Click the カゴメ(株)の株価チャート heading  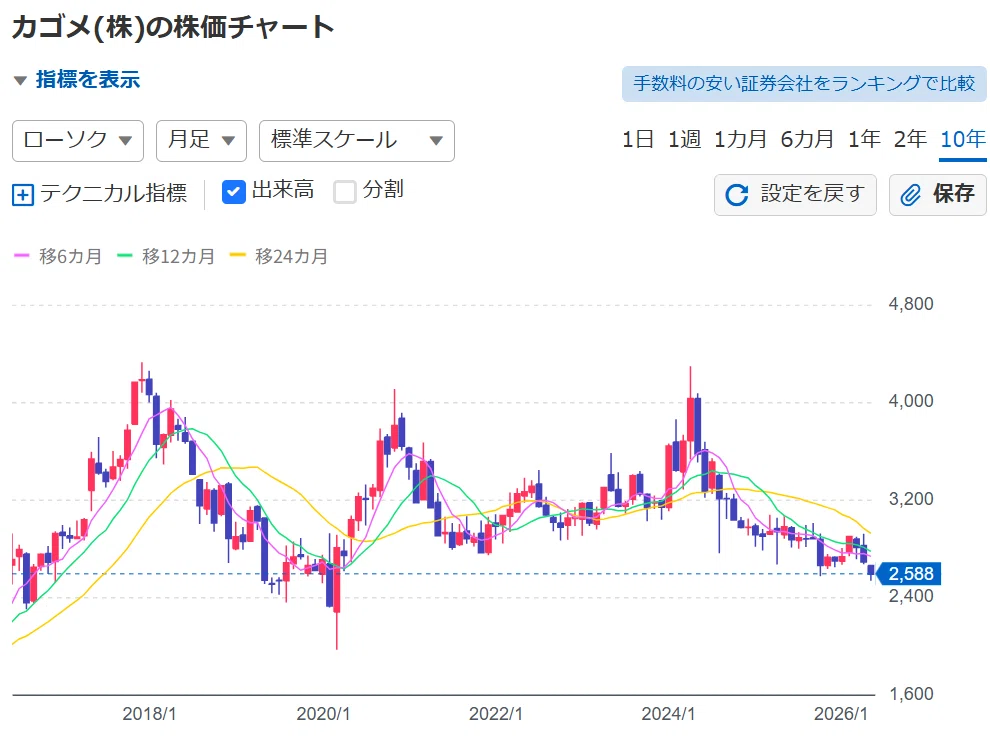pyautogui.click(x=173, y=27)
